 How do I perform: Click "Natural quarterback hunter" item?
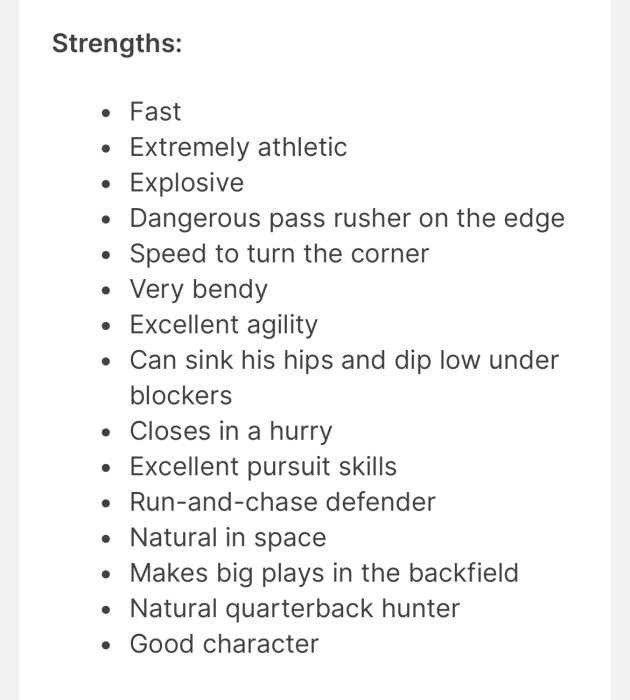tap(295, 609)
